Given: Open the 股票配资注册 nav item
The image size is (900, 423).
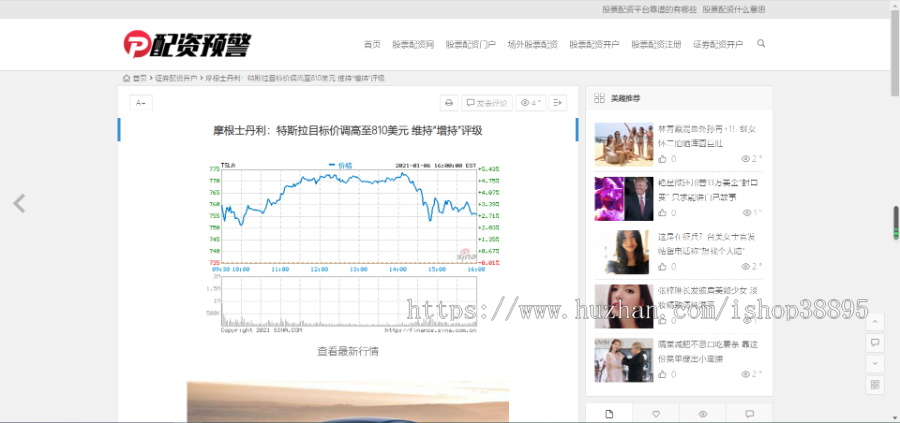Looking at the screenshot, I should tap(657, 44).
